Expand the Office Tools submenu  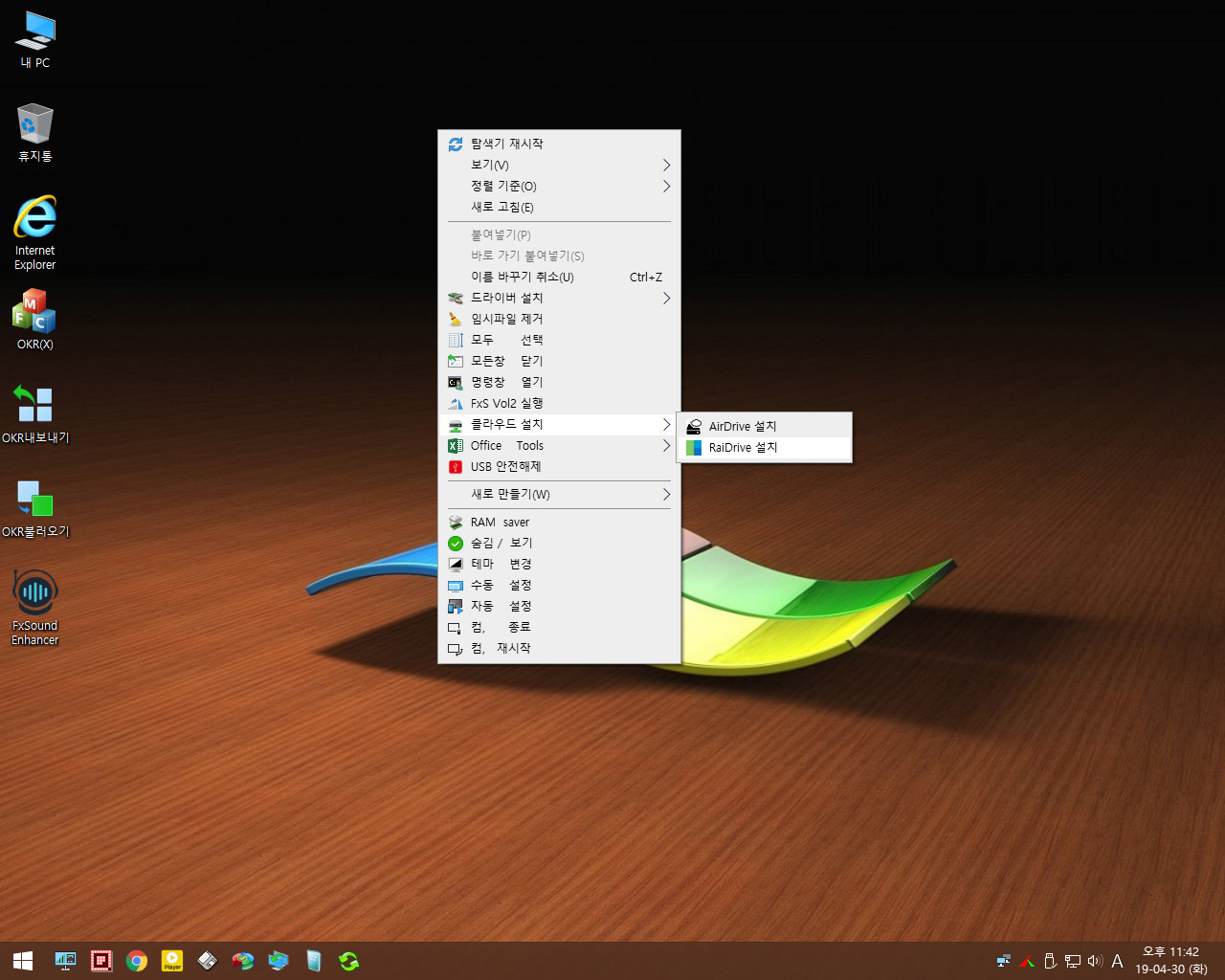coord(559,445)
